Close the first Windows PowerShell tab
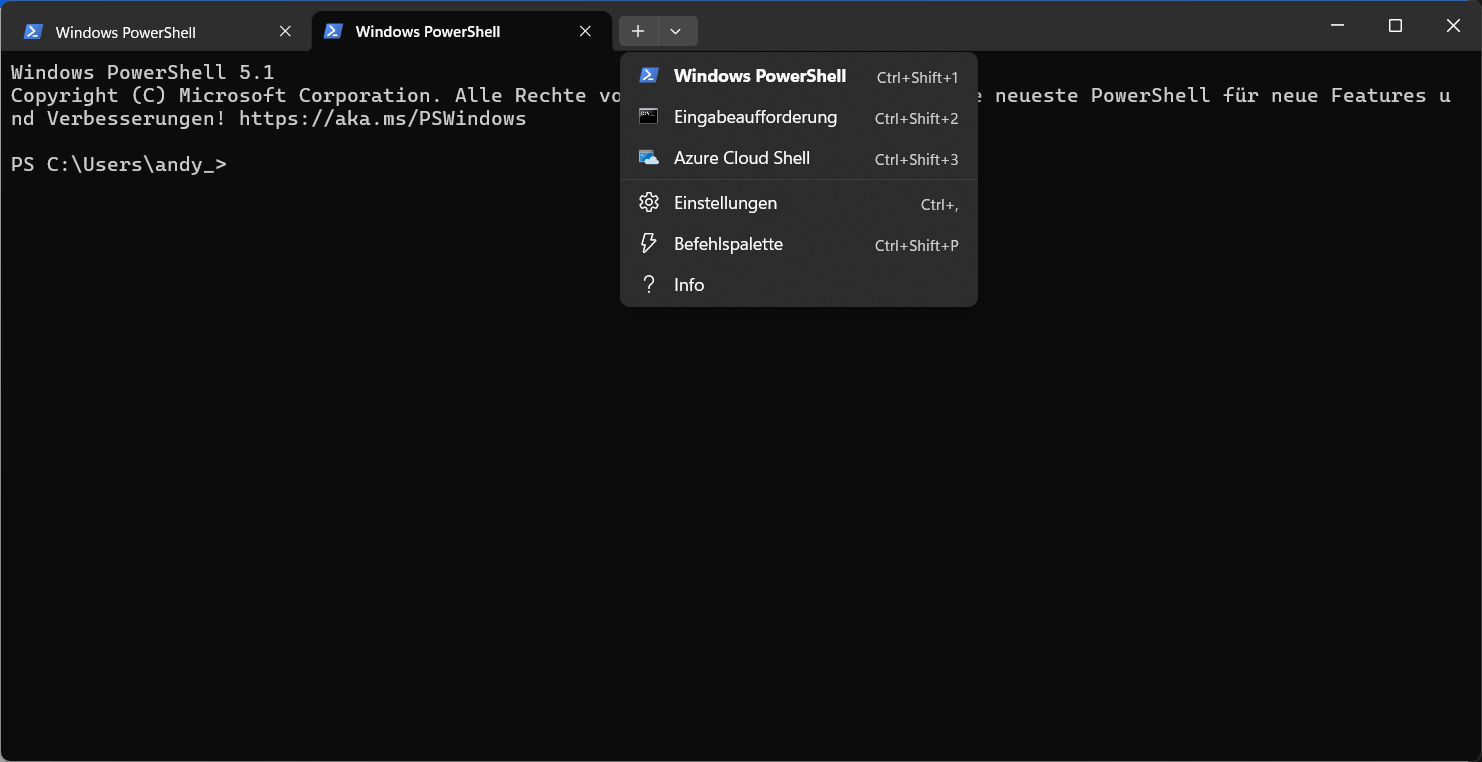The image size is (1482, 762). click(285, 32)
